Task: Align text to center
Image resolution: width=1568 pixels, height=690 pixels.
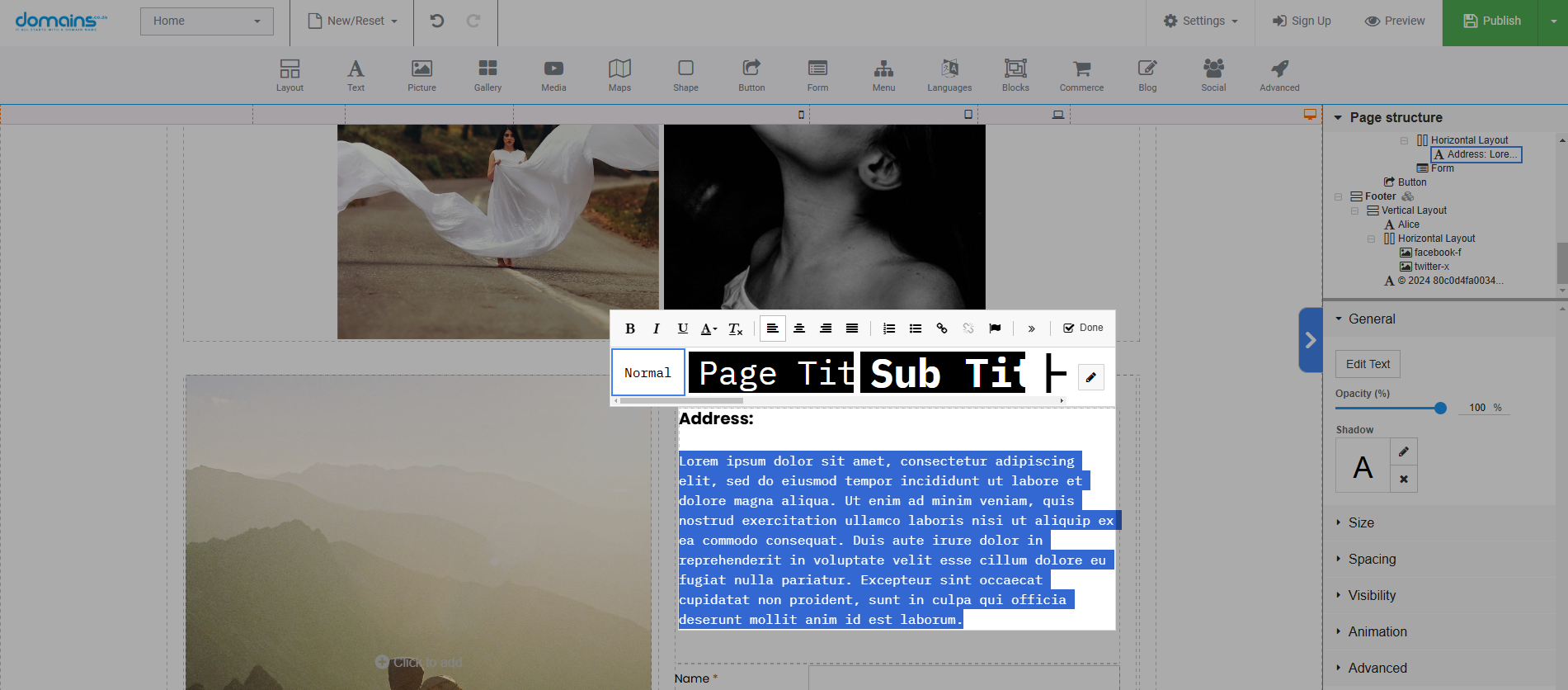Action: pos(799,328)
